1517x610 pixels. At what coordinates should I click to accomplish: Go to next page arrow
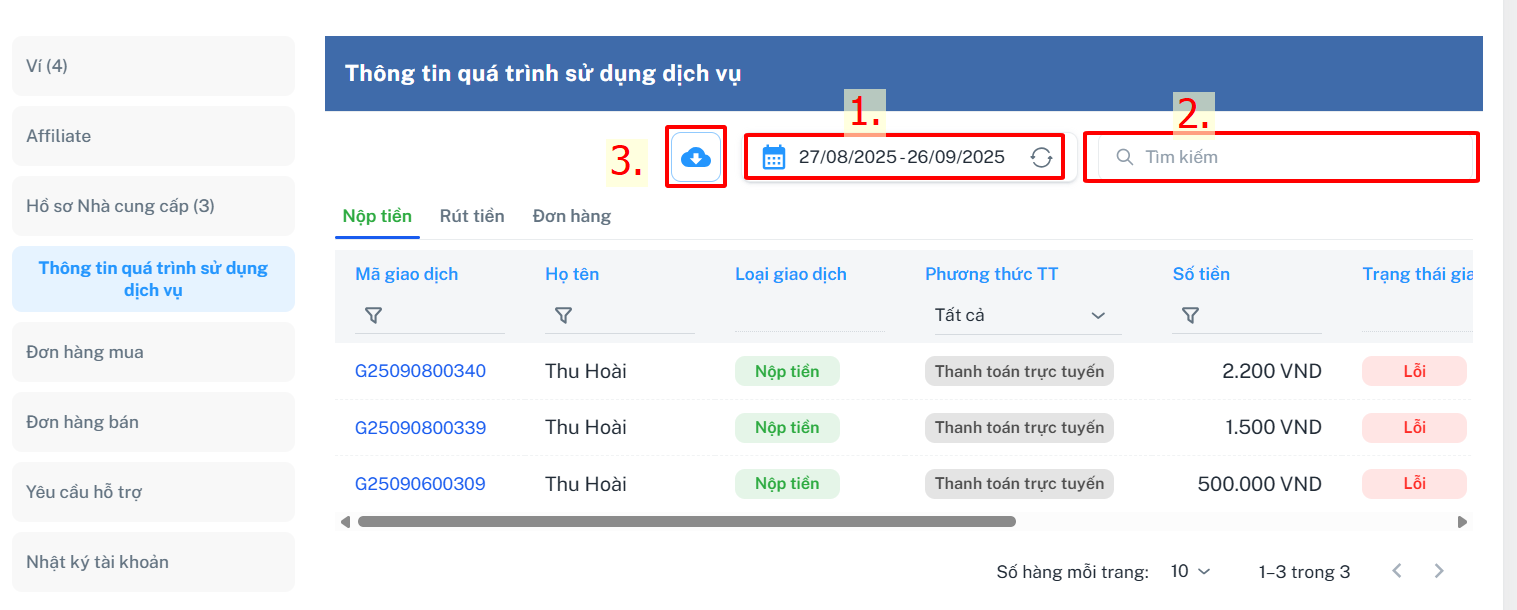pos(1439,571)
